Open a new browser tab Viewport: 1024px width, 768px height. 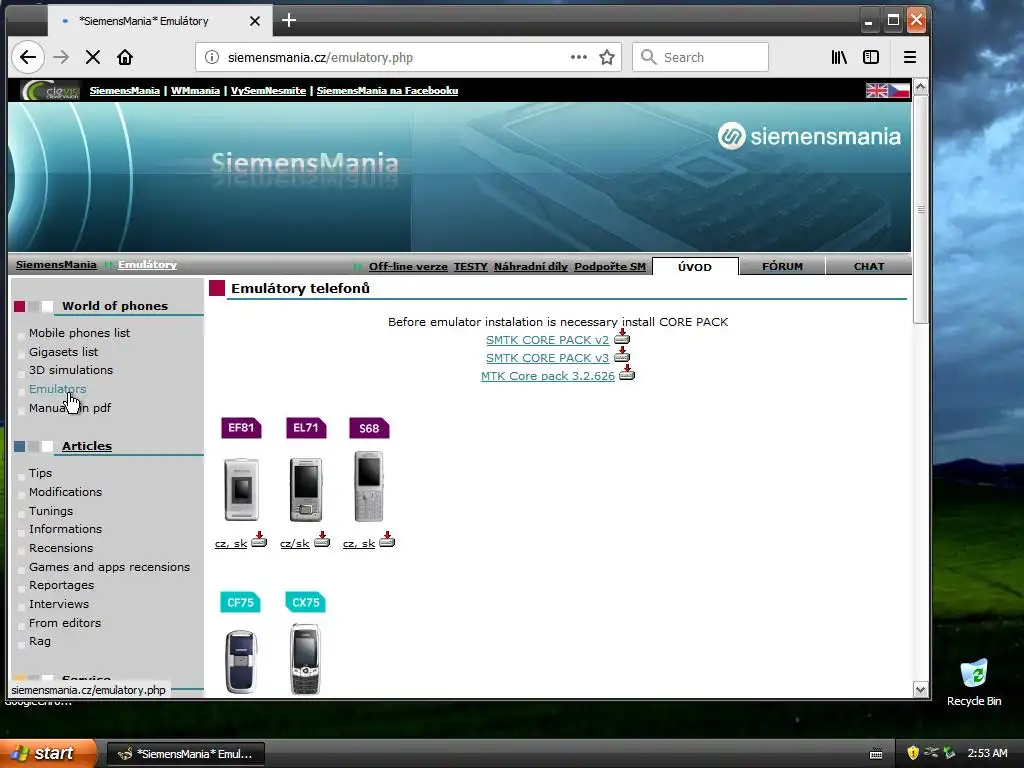coord(289,21)
